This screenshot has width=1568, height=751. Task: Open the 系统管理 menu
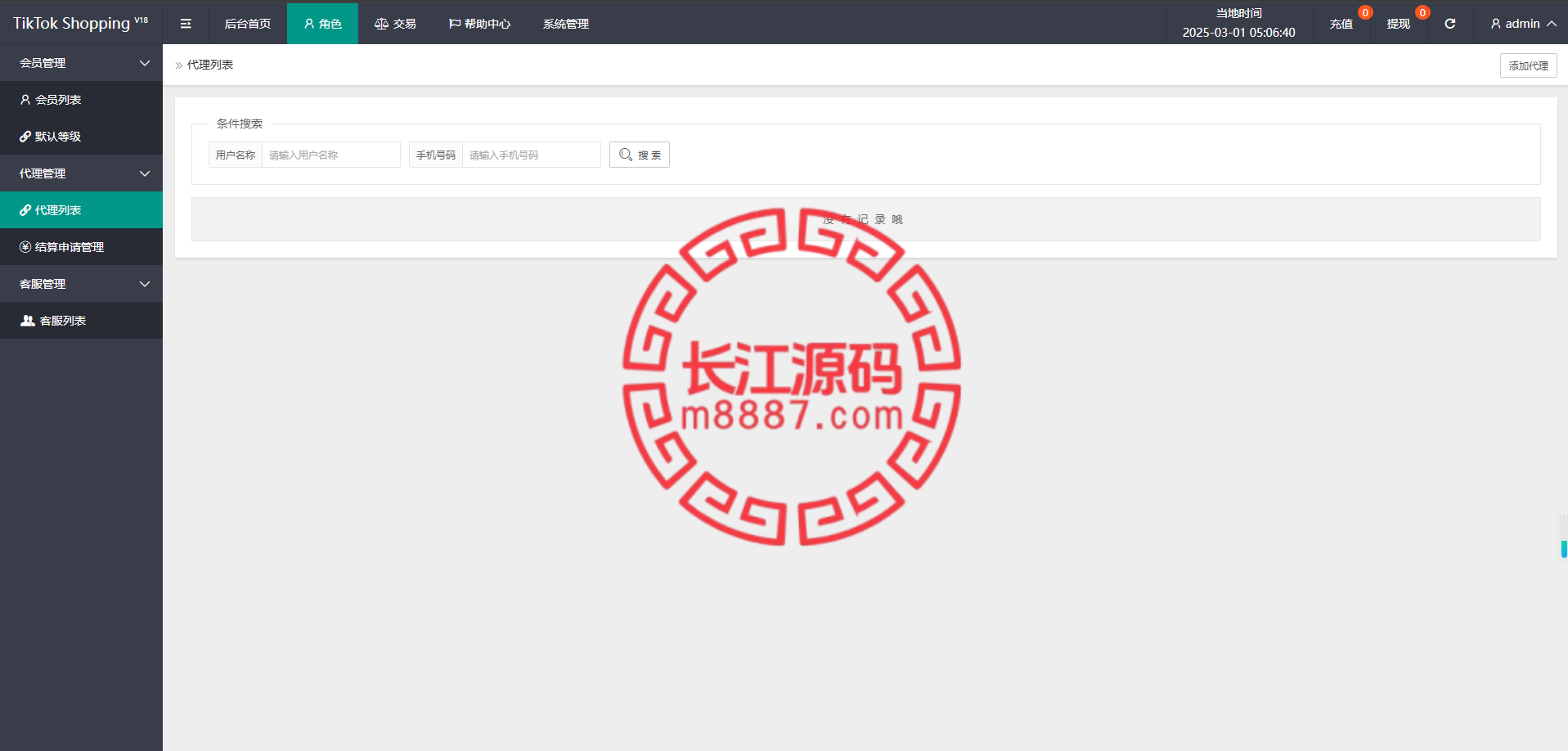click(566, 24)
